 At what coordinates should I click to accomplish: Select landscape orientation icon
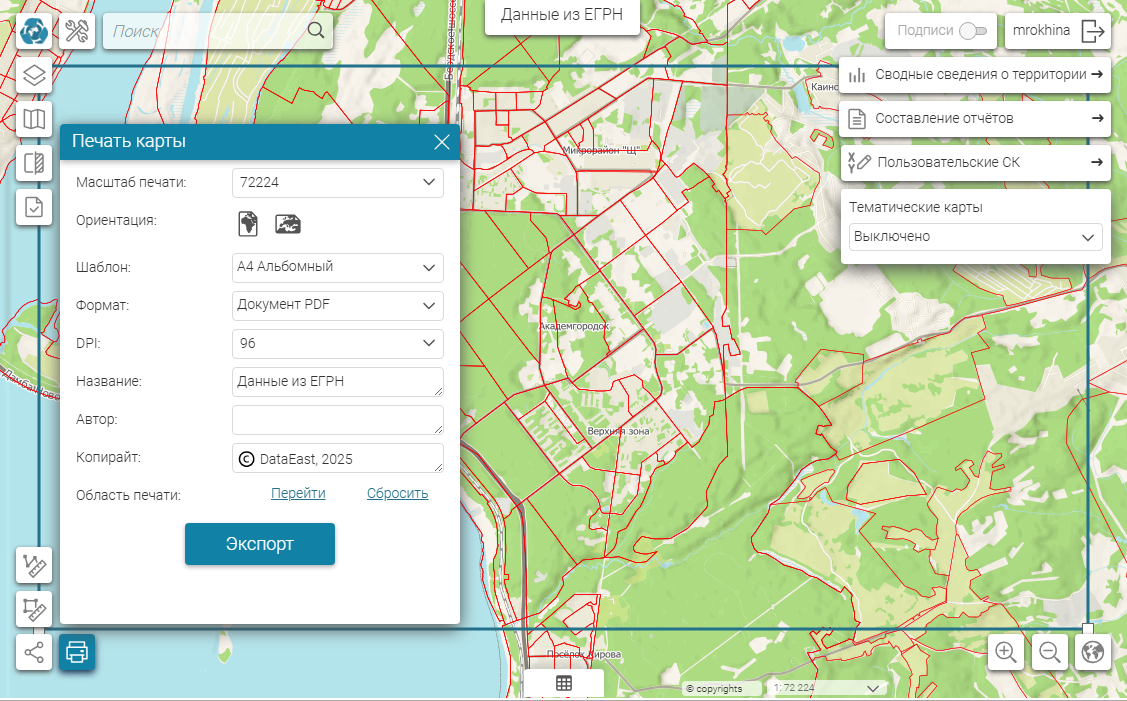pyautogui.click(x=289, y=223)
